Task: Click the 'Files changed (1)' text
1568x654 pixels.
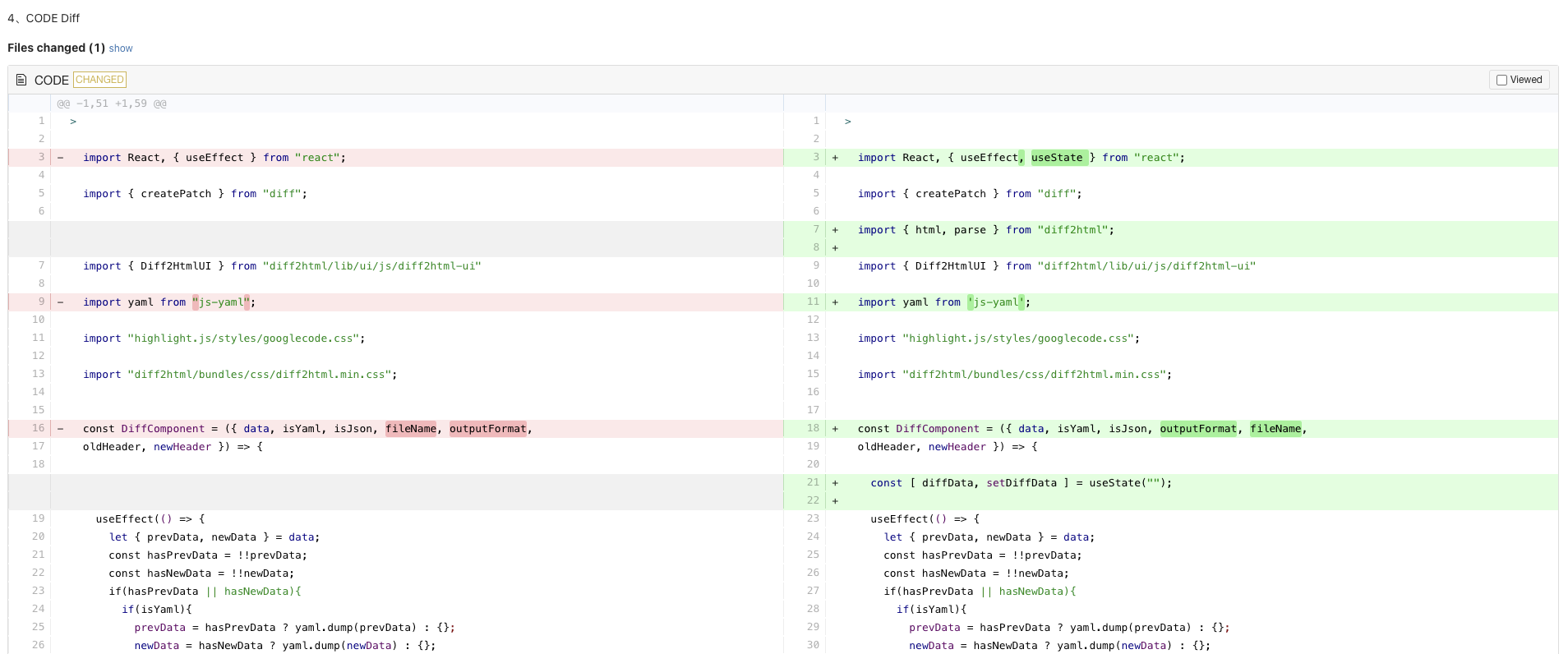Action: click(x=57, y=48)
